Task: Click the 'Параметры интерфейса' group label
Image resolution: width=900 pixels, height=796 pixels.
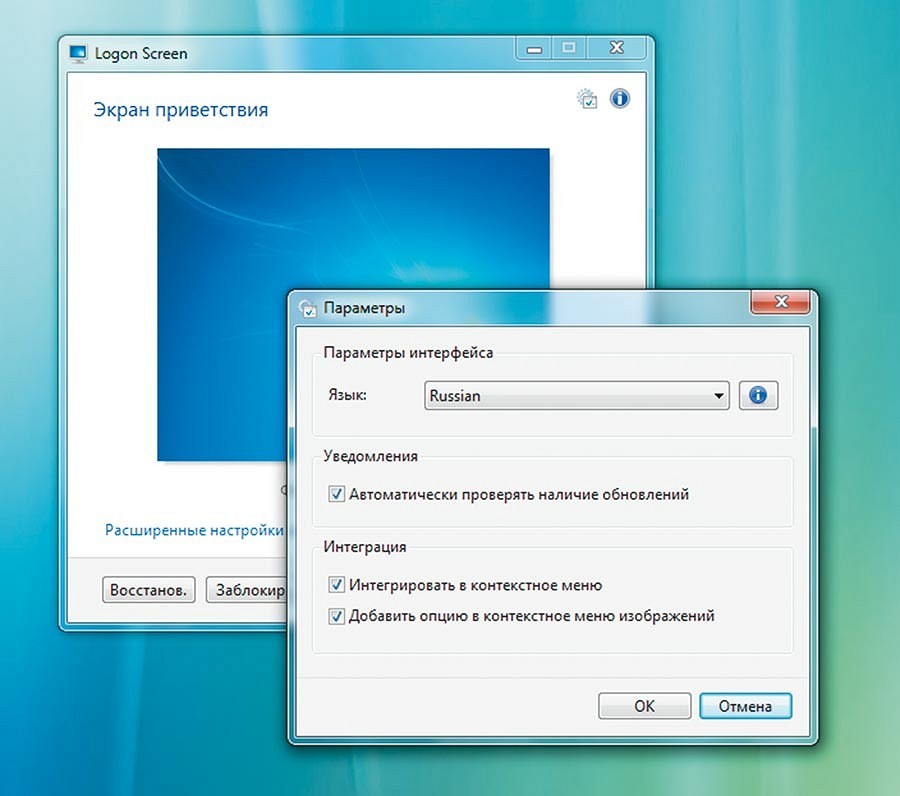Action: click(x=408, y=352)
